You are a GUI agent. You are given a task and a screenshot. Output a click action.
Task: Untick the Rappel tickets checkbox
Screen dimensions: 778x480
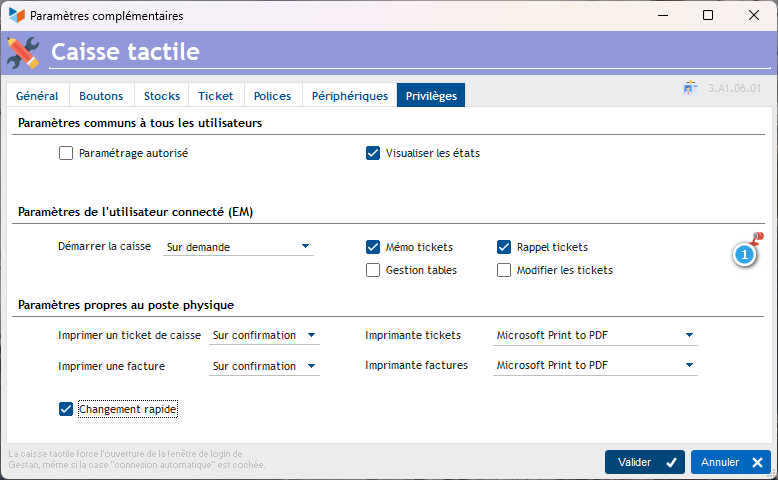click(504, 247)
